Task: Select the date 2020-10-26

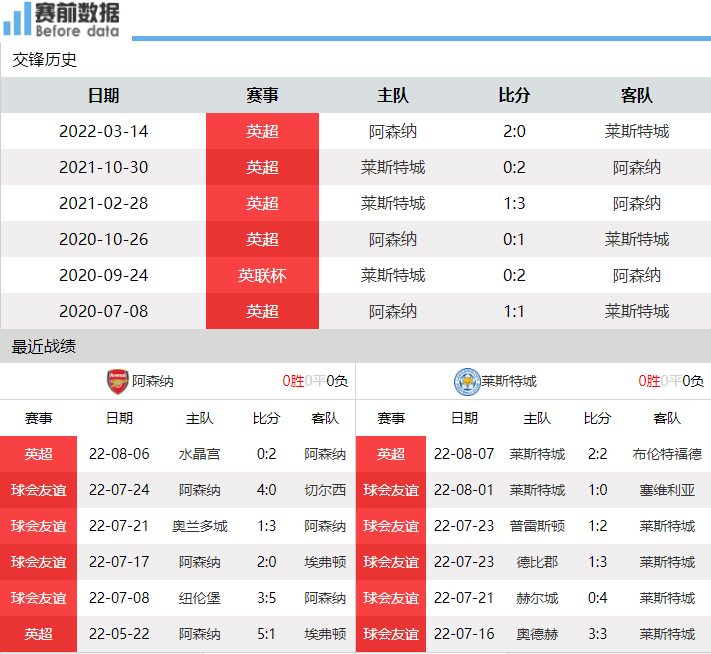Action: 103,239
